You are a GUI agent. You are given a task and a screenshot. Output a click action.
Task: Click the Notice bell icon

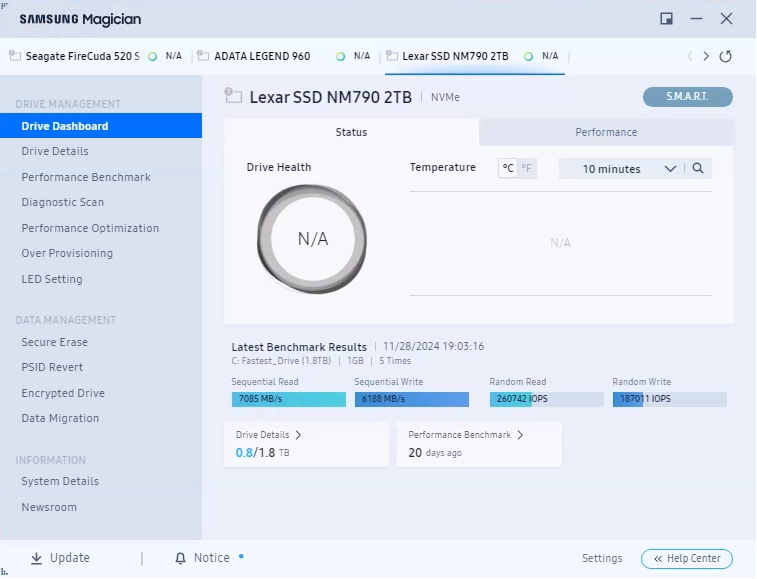click(180, 558)
